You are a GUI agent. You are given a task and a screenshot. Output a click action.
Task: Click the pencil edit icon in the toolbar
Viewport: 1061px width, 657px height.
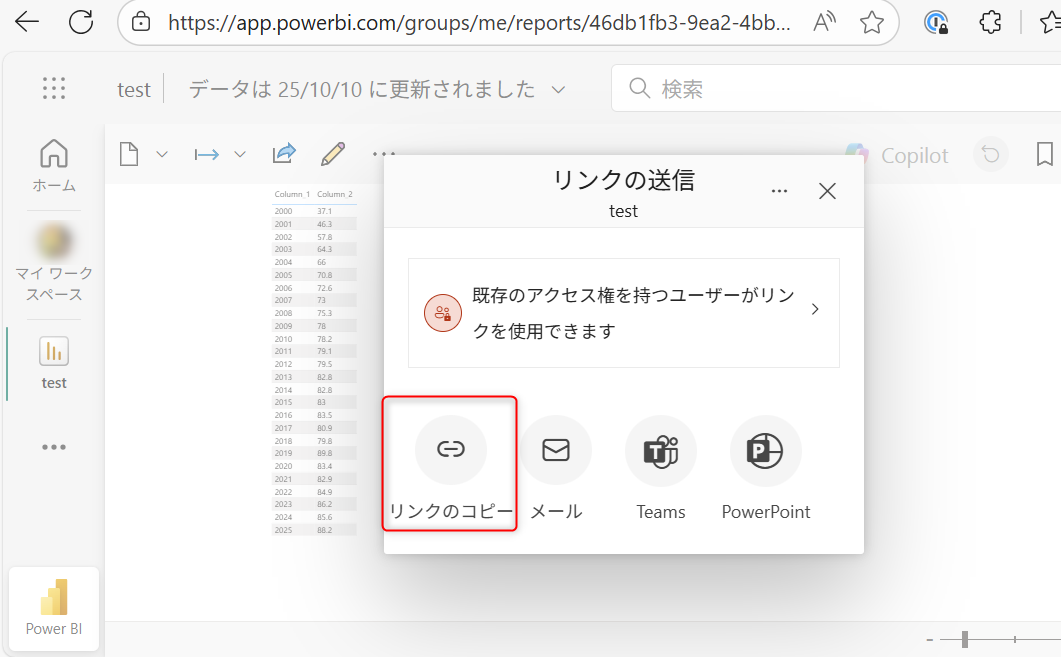[333, 153]
